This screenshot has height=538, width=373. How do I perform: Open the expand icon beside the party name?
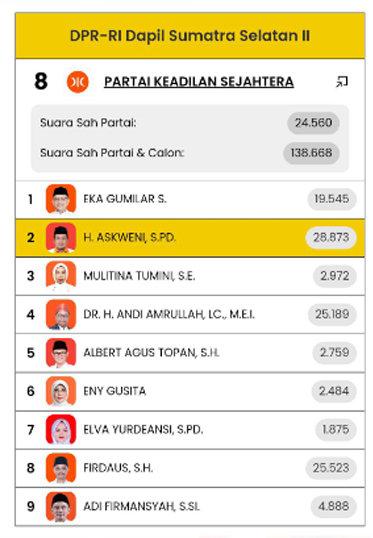[x=342, y=82]
